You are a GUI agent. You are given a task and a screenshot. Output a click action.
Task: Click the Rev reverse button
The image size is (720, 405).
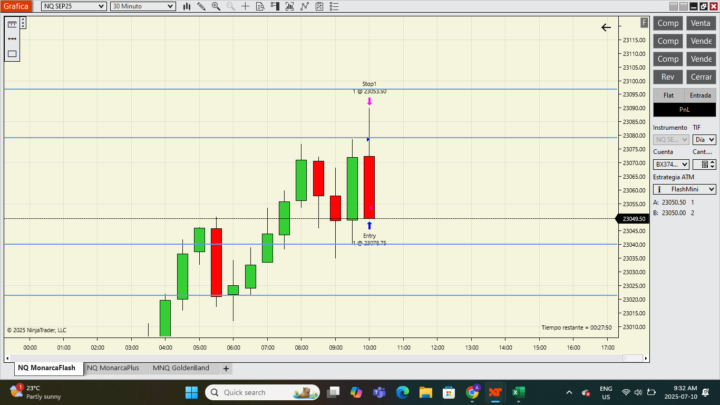(x=667, y=77)
